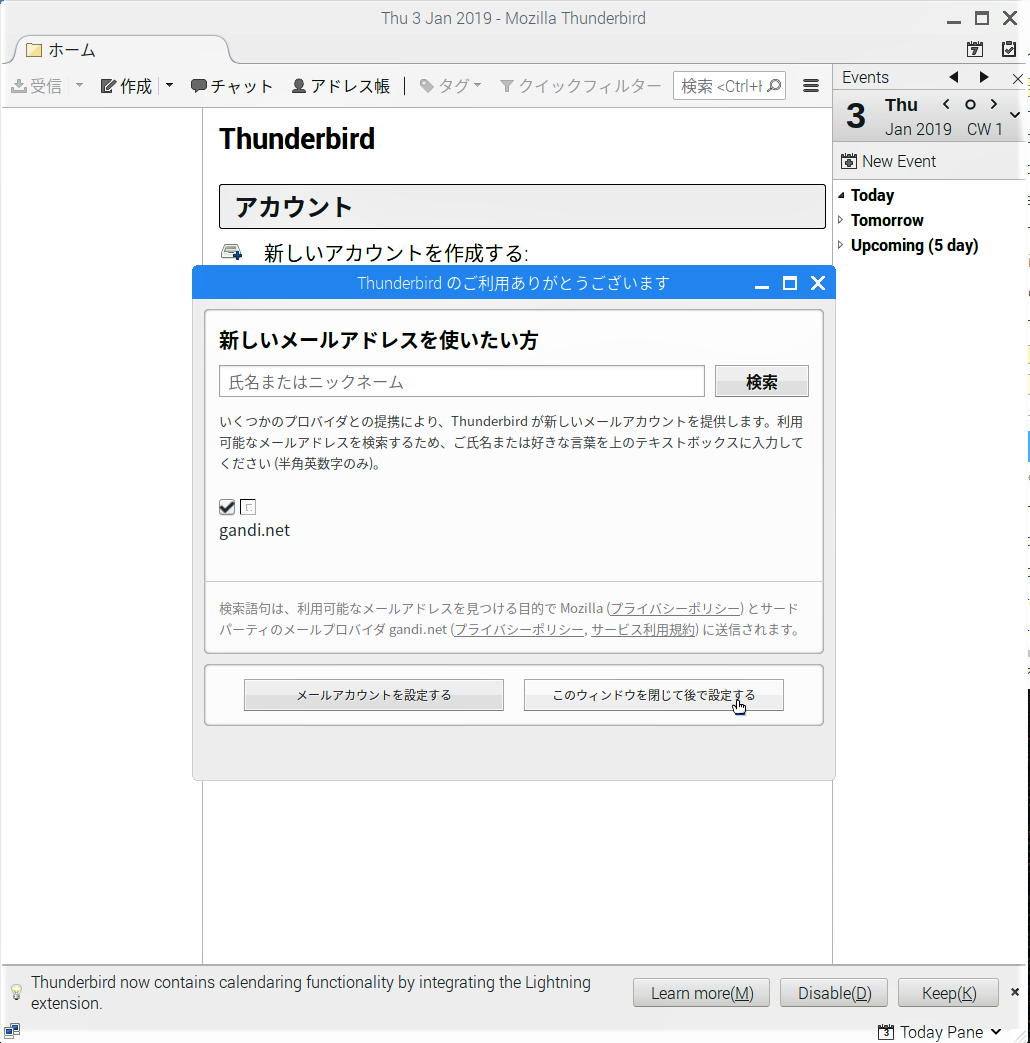The height and width of the screenshot is (1043, 1030).
Task: Collapse the Today events section
Action: [841, 195]
